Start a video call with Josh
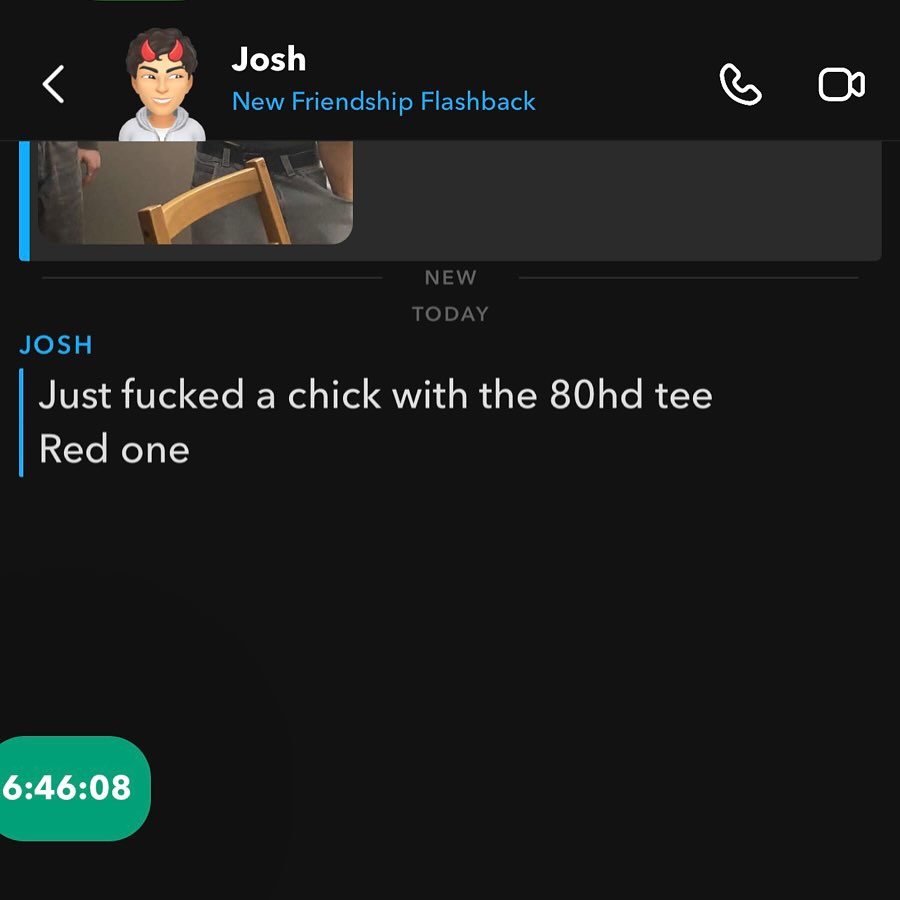 (x=841, y=85)
